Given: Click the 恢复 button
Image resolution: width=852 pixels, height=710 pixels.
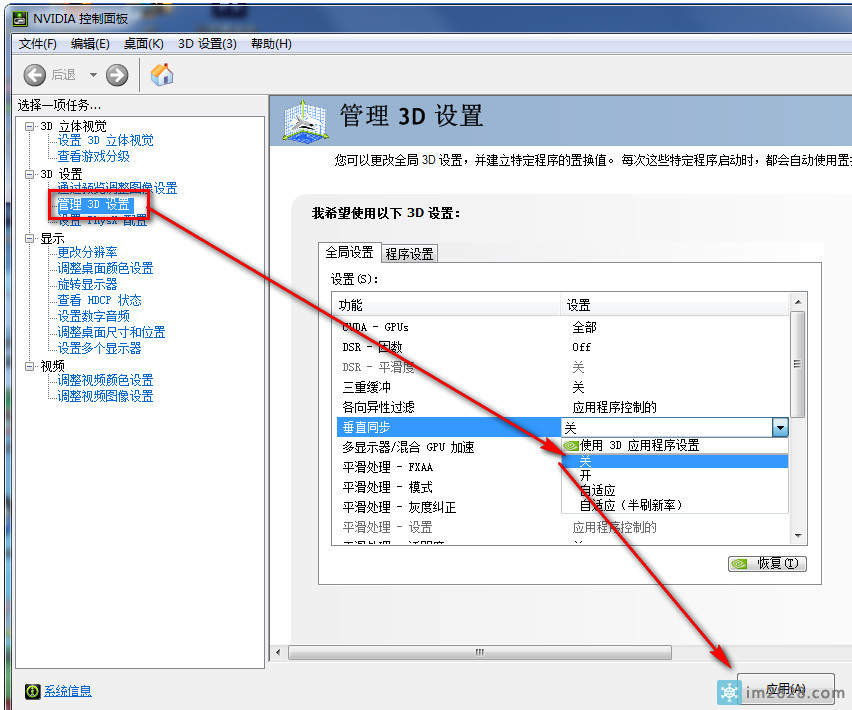Looking at the screenshot, I should click(767, 563).
